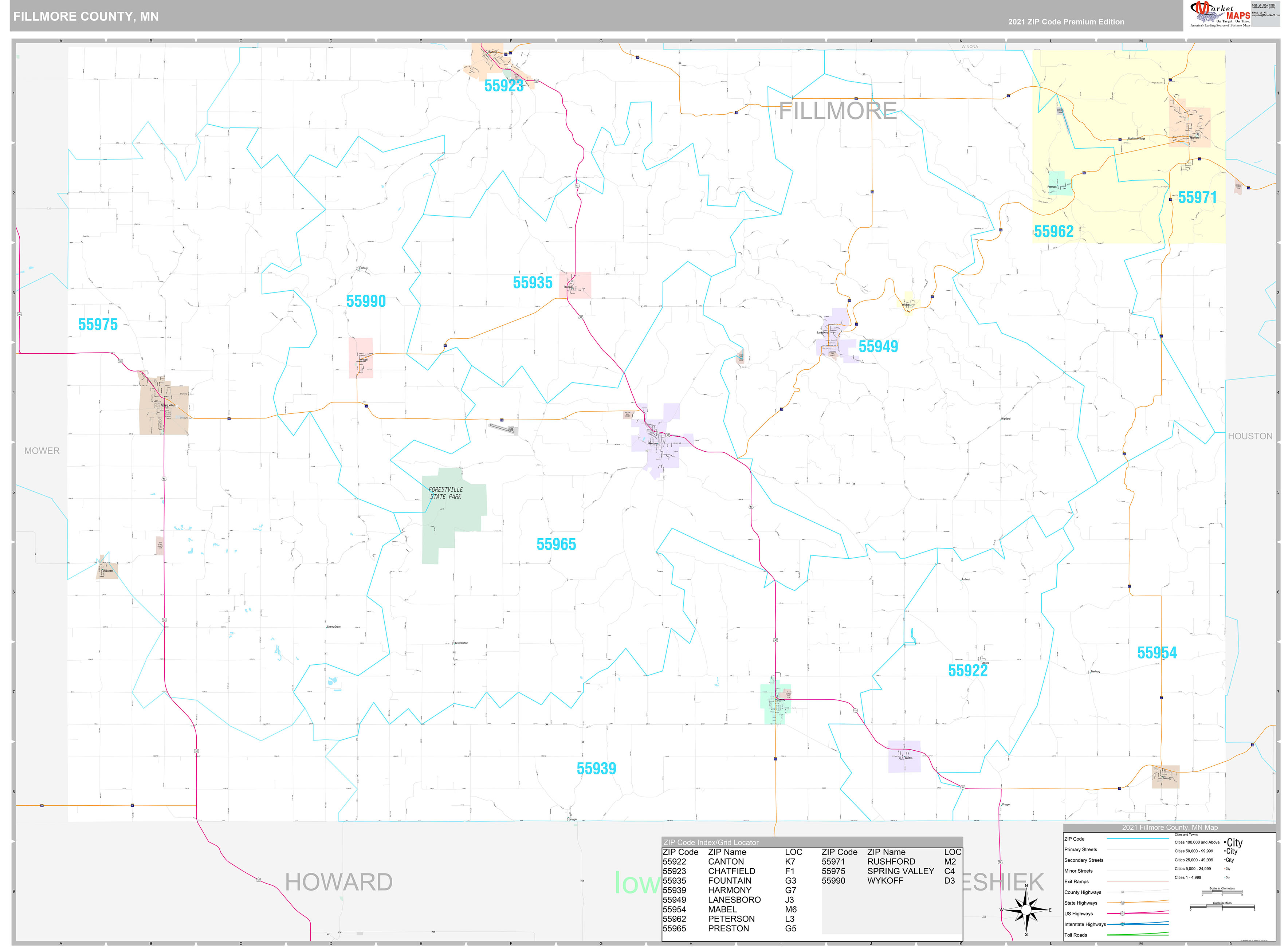
Task: Select the 55923 ZIP code label
Action: pyautogui.click(x=504, y=86)
